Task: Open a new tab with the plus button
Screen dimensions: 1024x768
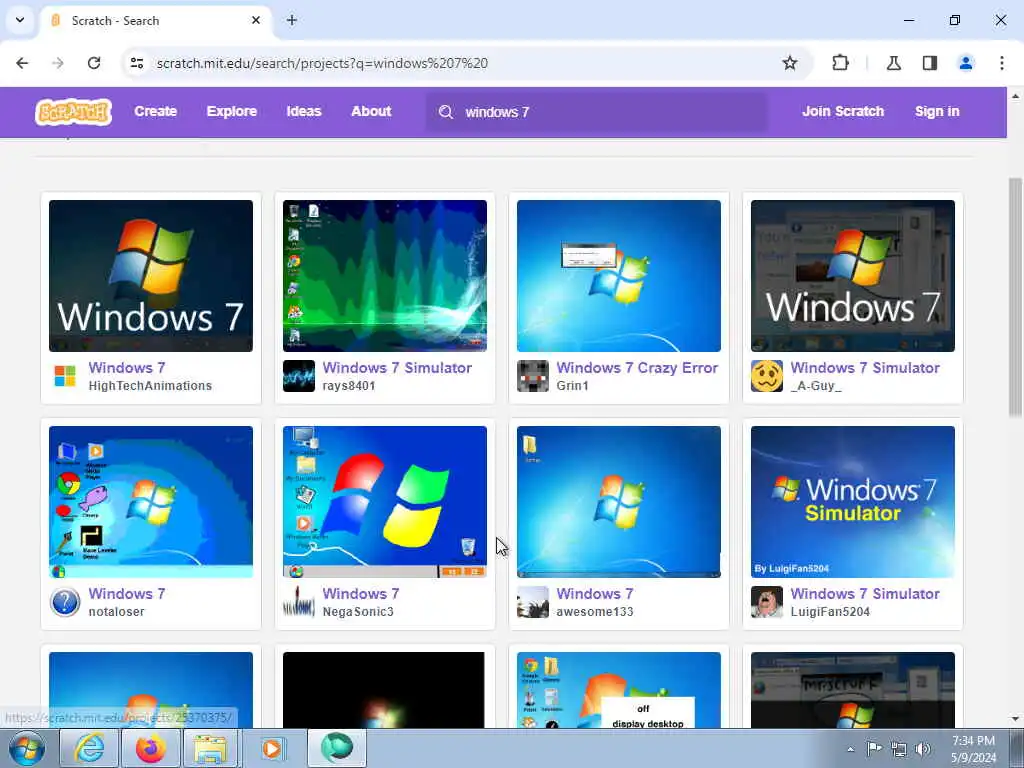Action: (x=292, y=20)
